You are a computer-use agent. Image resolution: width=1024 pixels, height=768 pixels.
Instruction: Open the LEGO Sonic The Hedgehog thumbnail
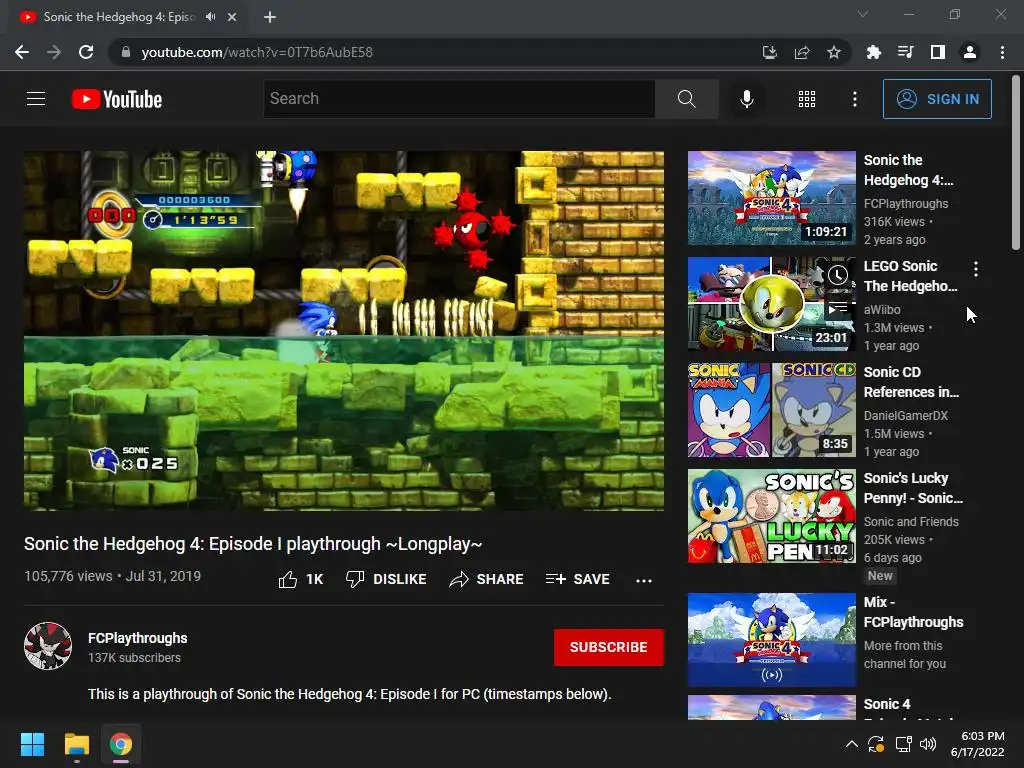pos(771,304)
